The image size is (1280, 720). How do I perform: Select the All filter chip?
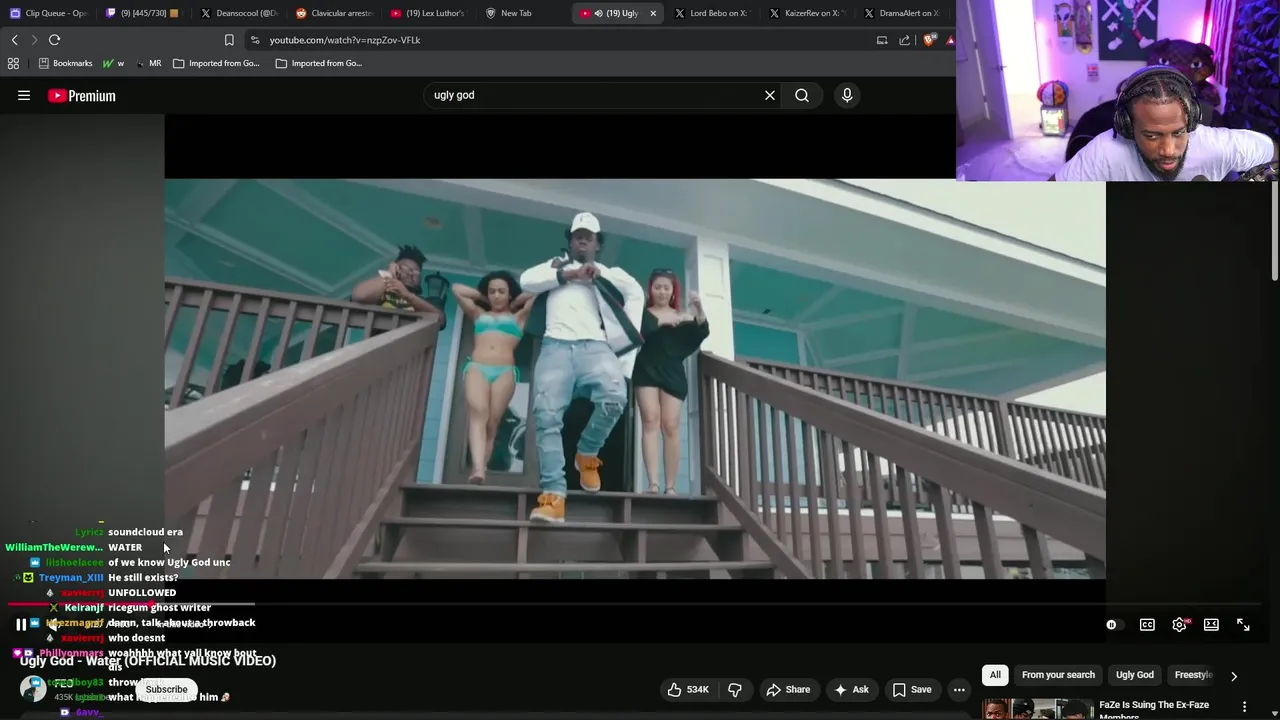point(995,675)
